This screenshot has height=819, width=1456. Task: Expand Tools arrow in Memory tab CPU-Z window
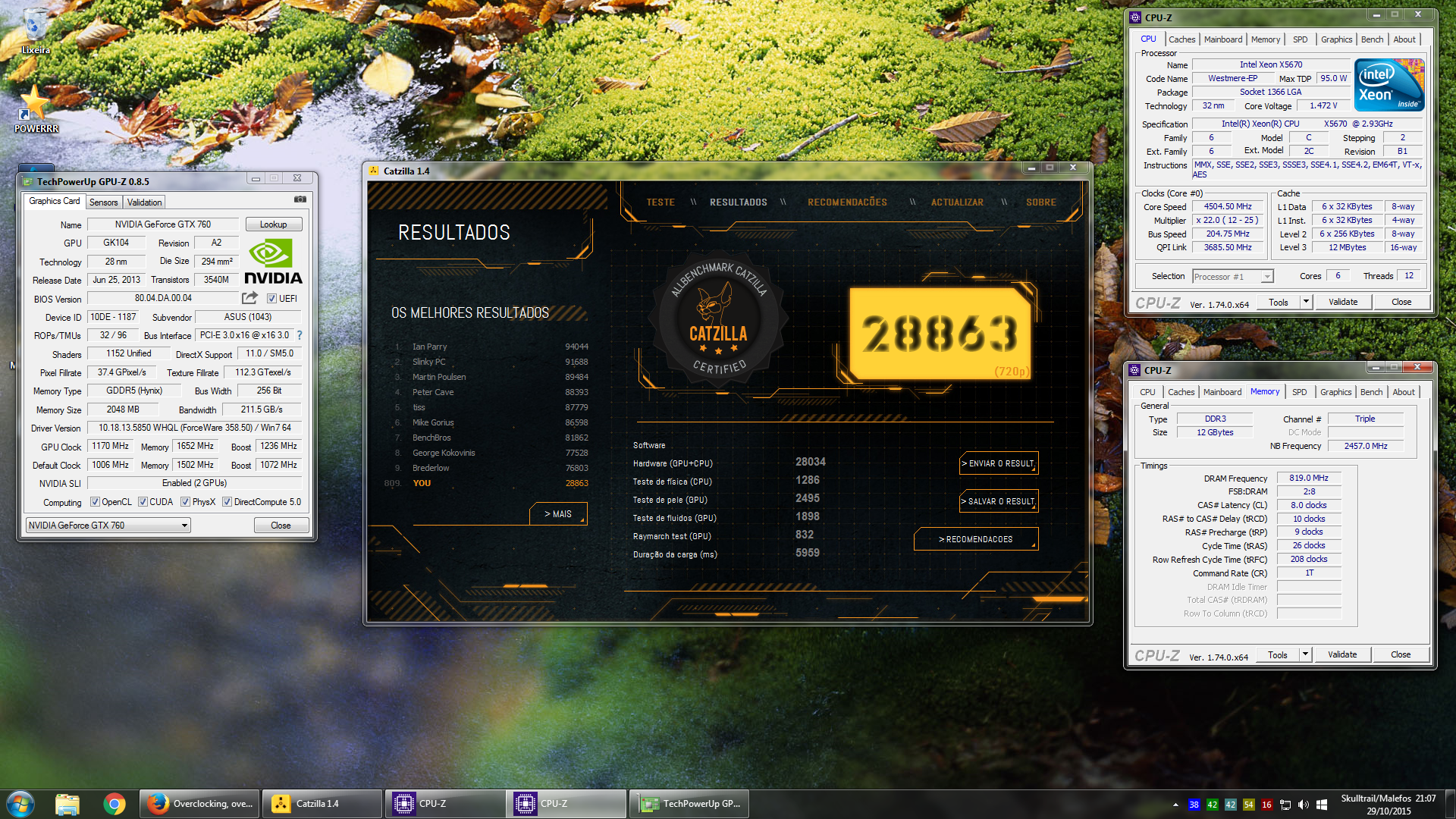click(x=1305, y=654)
